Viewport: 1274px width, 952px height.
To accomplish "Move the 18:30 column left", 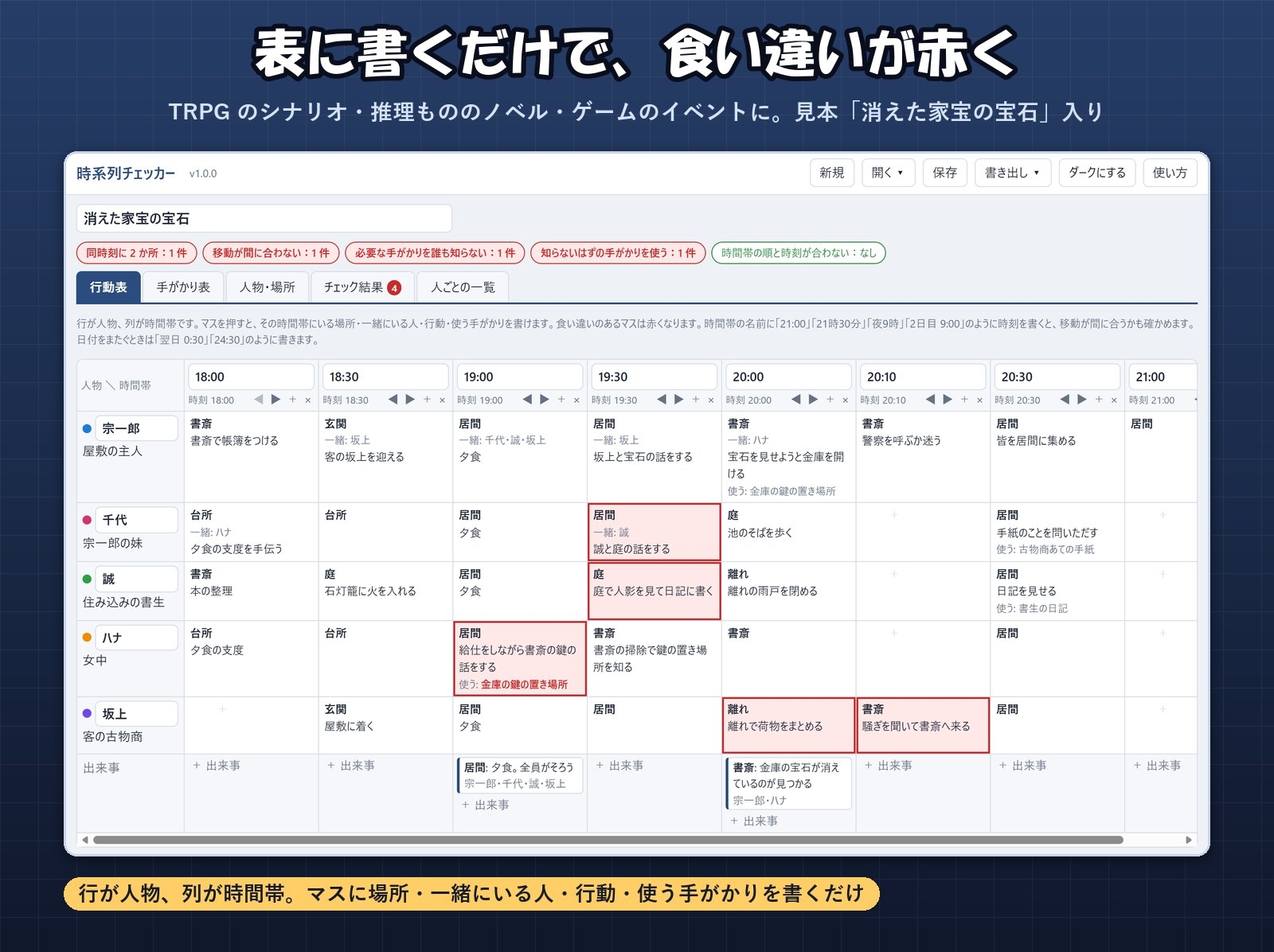I will pyautogui.click(x=393, y=400).
